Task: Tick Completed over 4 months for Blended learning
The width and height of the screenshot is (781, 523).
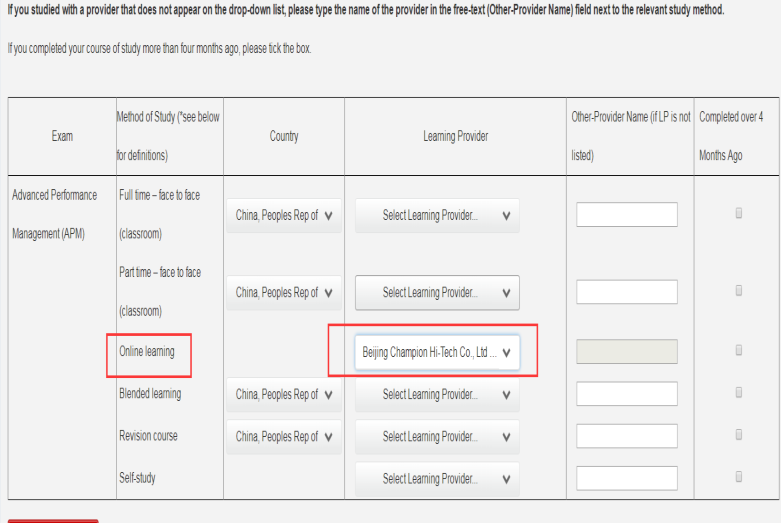Action: coord(739,392)
